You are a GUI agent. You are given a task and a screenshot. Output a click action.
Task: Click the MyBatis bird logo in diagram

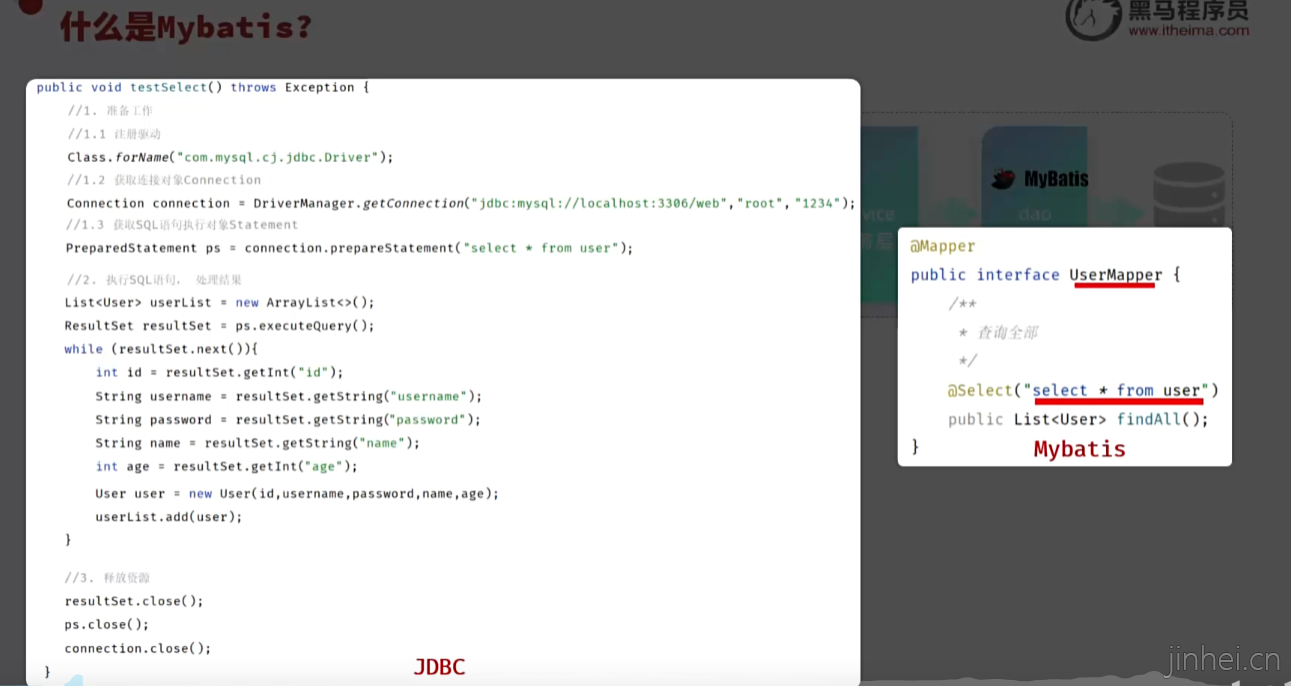click(x=1003, y=179)
